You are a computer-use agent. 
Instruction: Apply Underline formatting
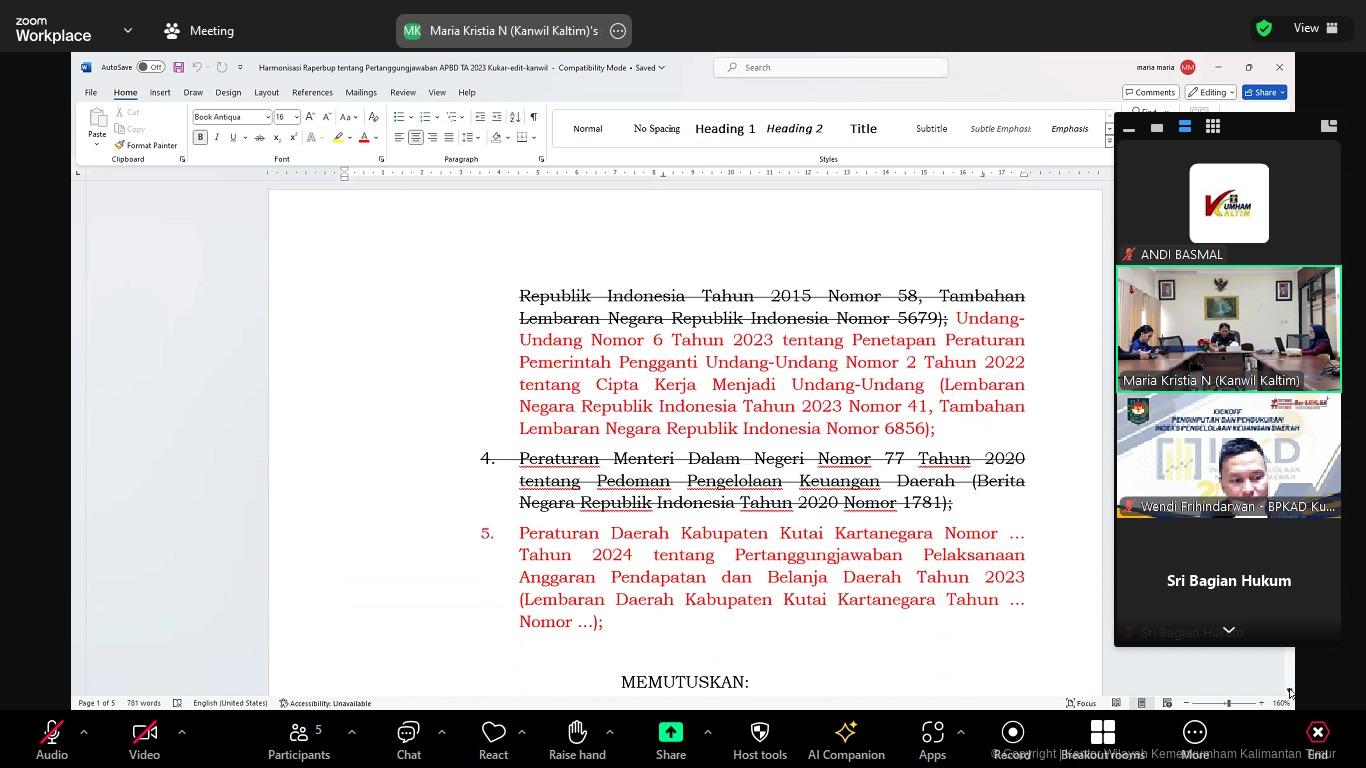point(233,137)
